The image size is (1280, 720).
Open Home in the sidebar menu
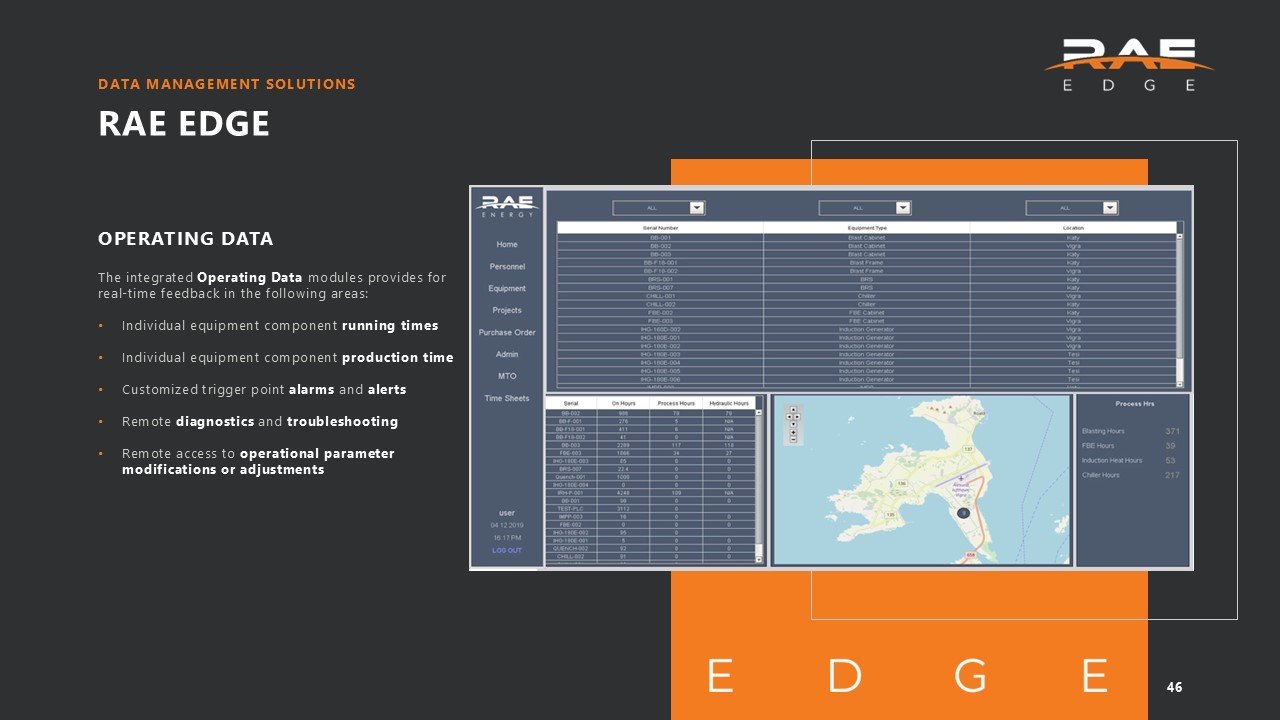507,244
